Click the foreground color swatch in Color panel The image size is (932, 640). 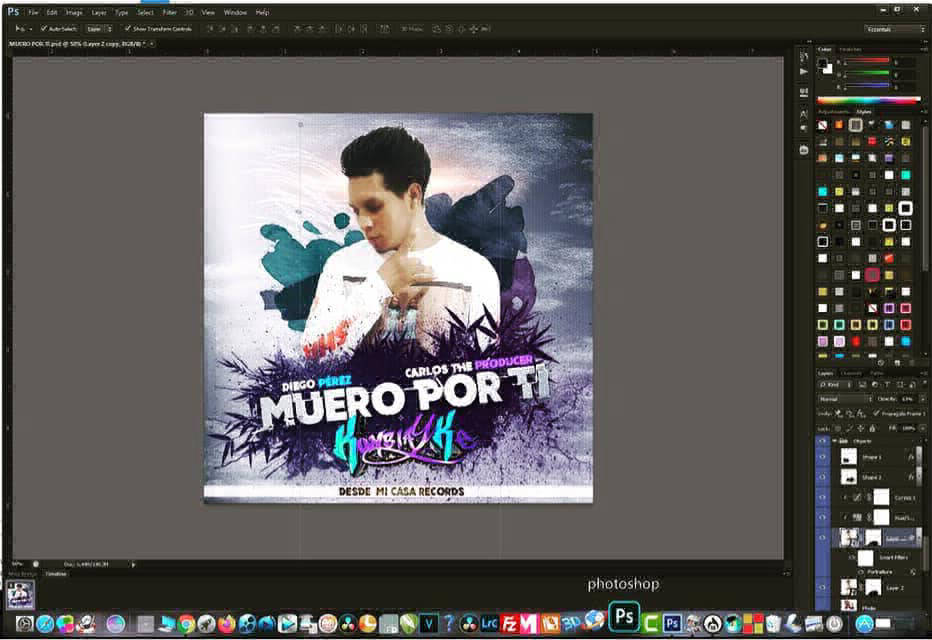coord(823,64)
